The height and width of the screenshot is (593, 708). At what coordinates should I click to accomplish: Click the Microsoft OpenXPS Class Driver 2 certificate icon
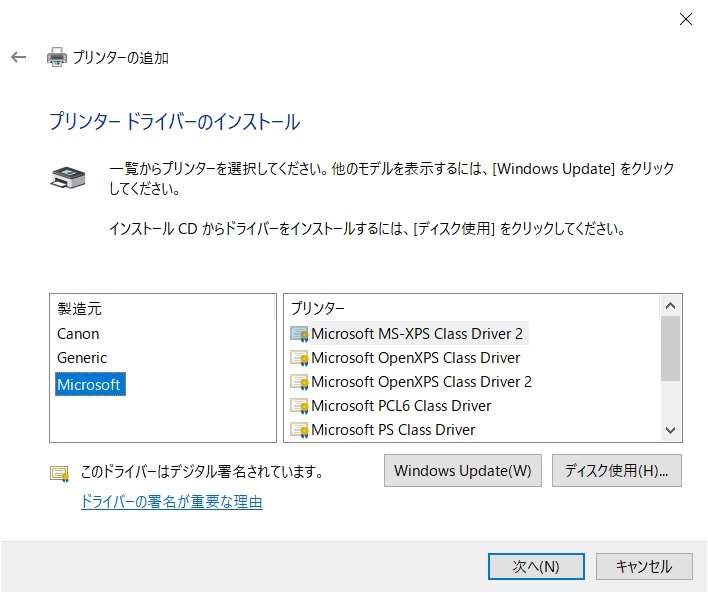[299, 382]
